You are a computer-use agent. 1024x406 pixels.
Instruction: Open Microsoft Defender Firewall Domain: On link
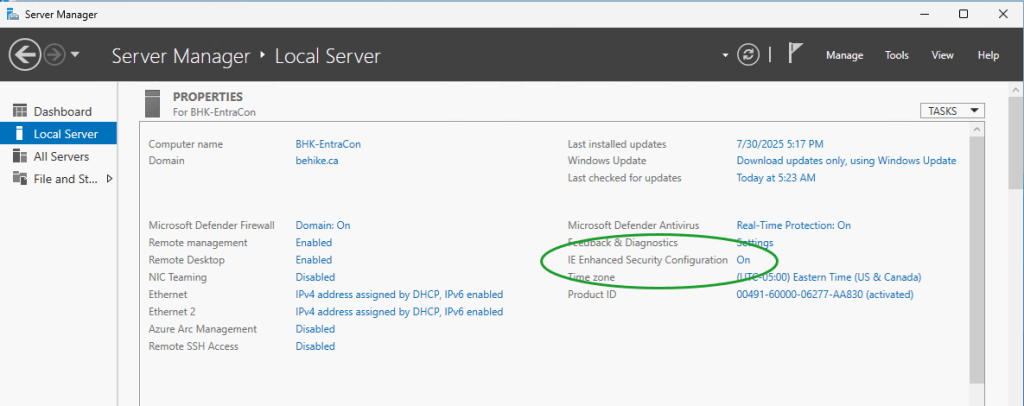(323, 226)
